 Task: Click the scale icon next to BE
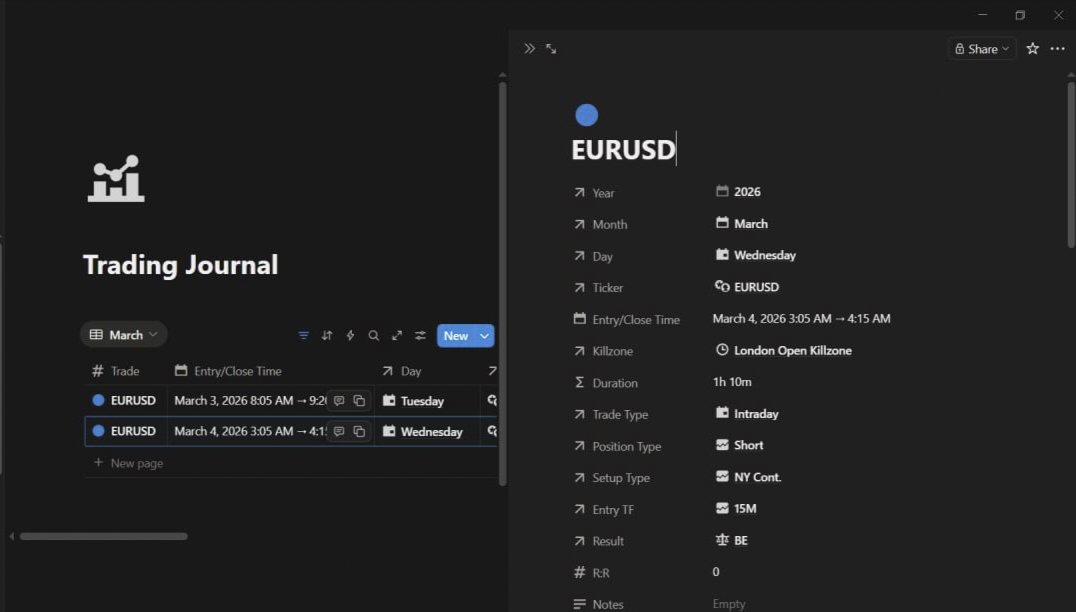(x=722, y=540)
